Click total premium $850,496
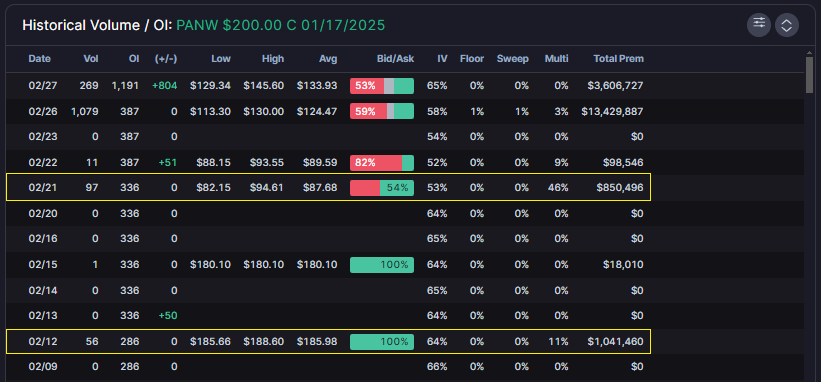The width and height of the screenshot is (821, 382). (620, 188)
